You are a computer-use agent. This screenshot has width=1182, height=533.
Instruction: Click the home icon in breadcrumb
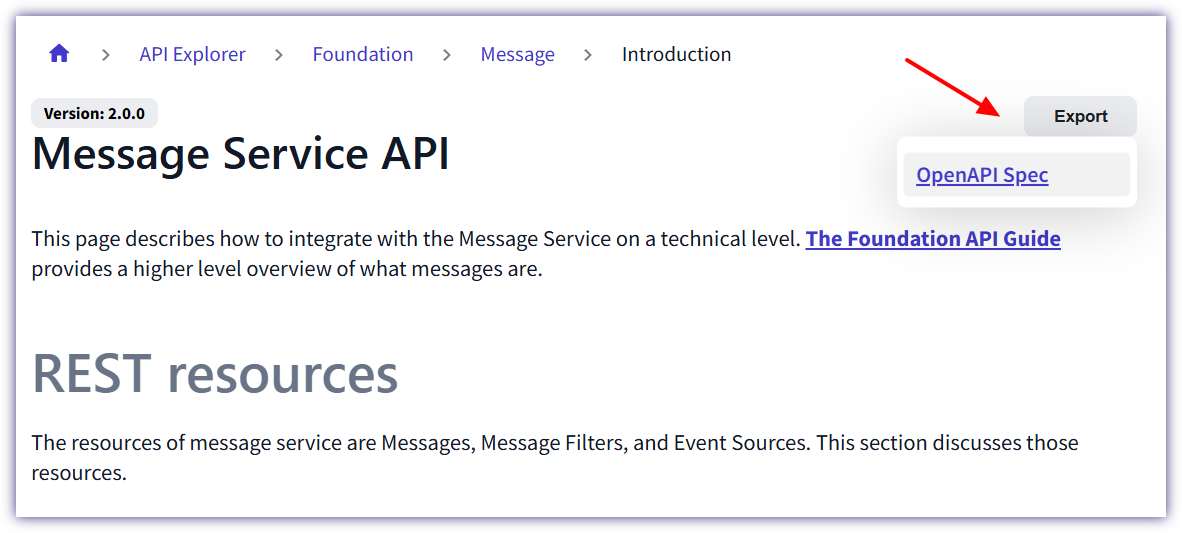click(59, 54)
